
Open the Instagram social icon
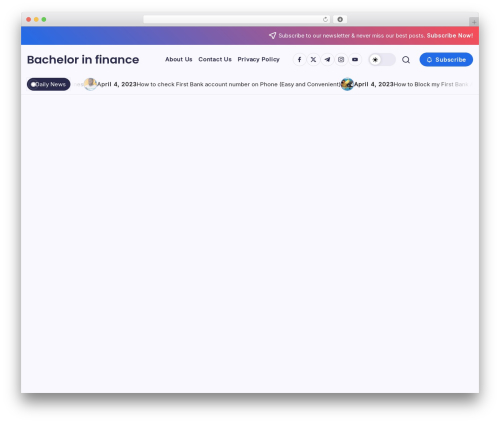tap(341, 60)
